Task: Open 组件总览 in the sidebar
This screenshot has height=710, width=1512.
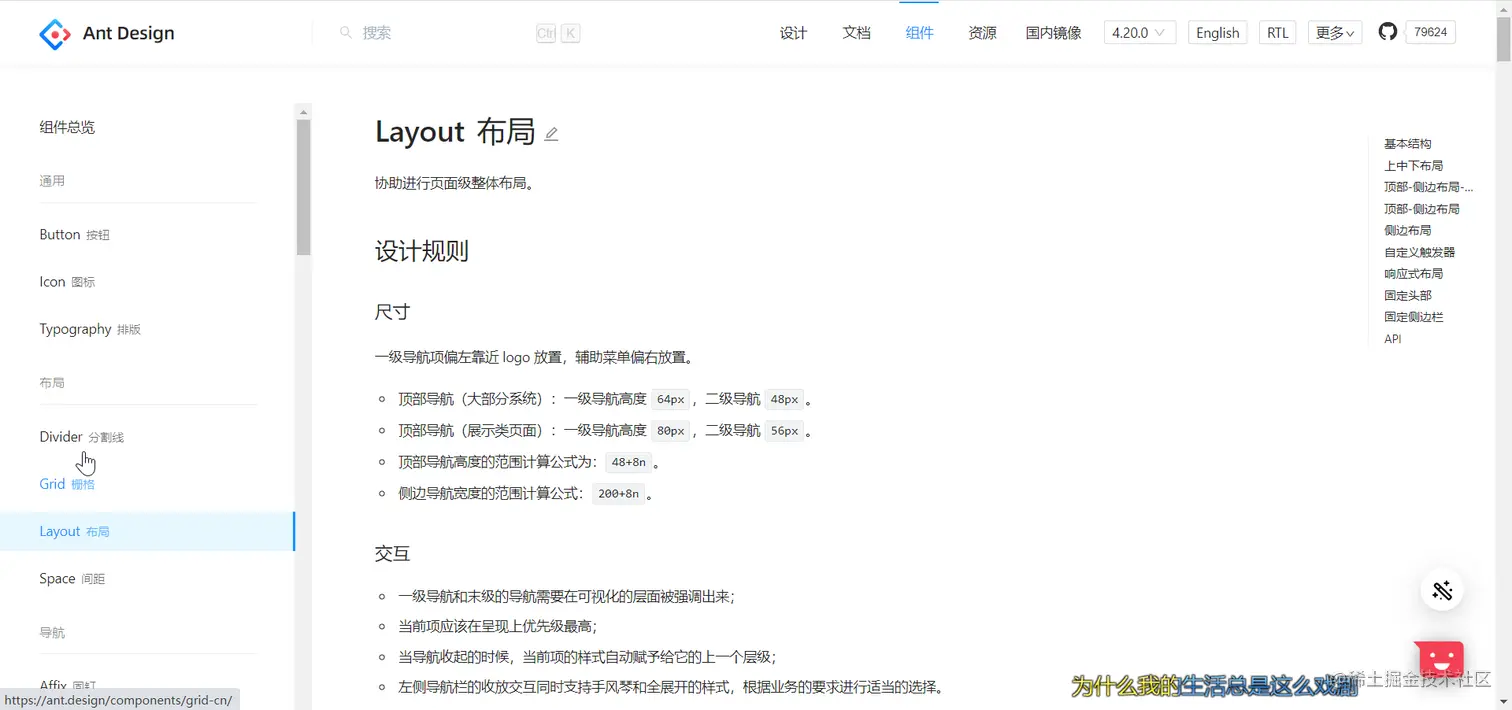Action: (67, 127)
